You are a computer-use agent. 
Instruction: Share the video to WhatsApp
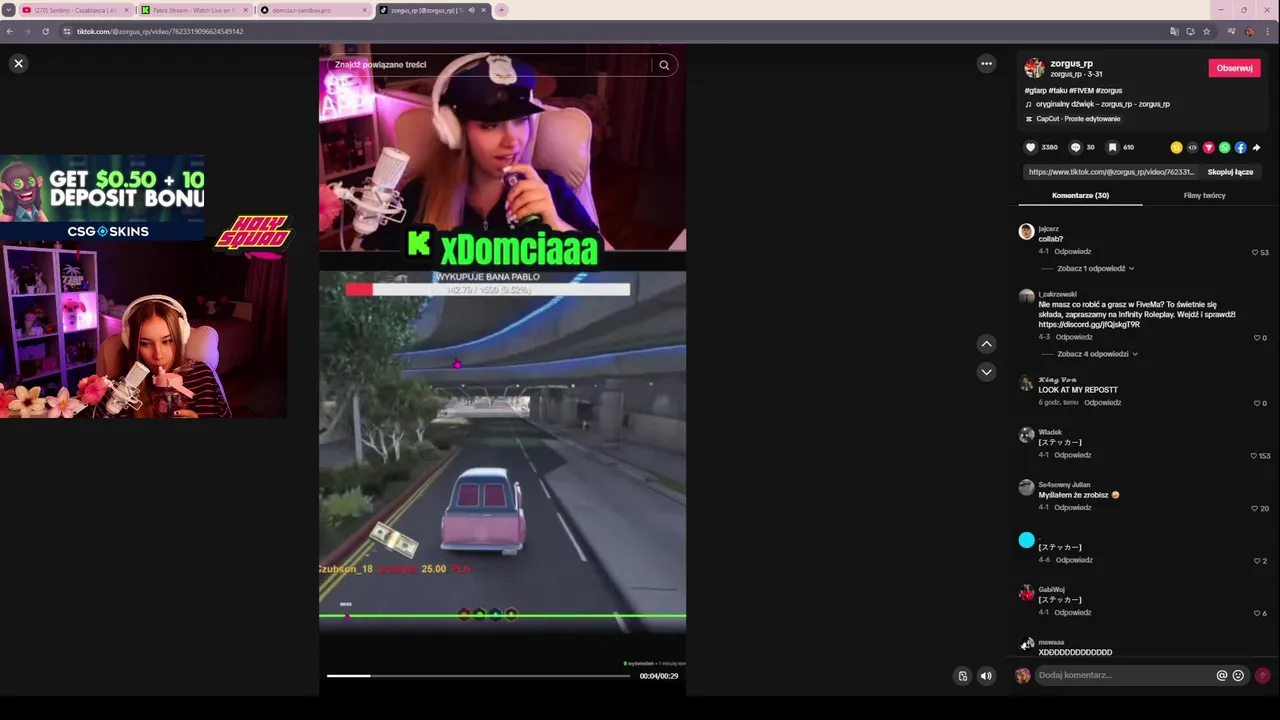point(1224,147)
